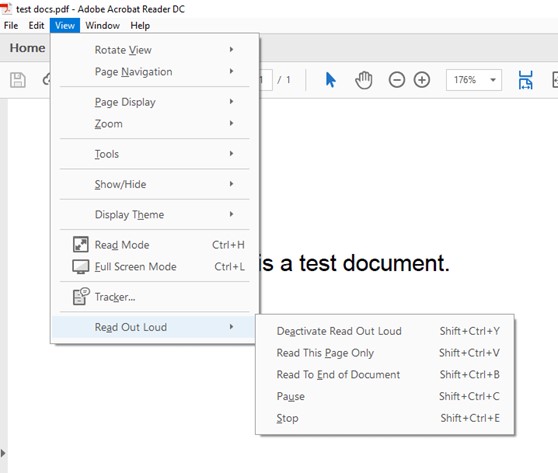Click the Fit width scrolling icon
The image size is (558, 473).
(526, 80)
